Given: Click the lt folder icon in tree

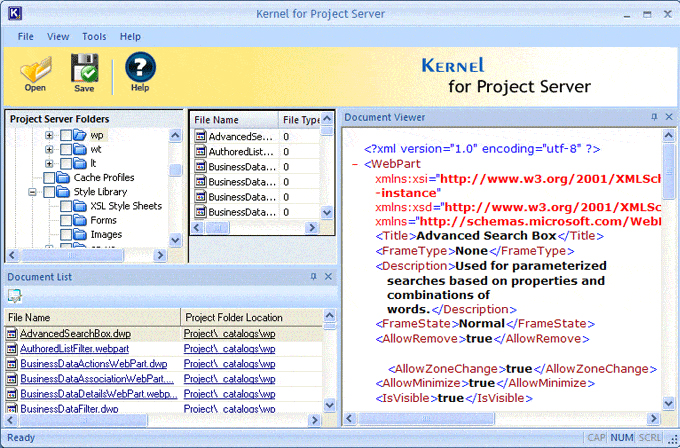Looking at the screenshot, I should [x=80, y=164].
